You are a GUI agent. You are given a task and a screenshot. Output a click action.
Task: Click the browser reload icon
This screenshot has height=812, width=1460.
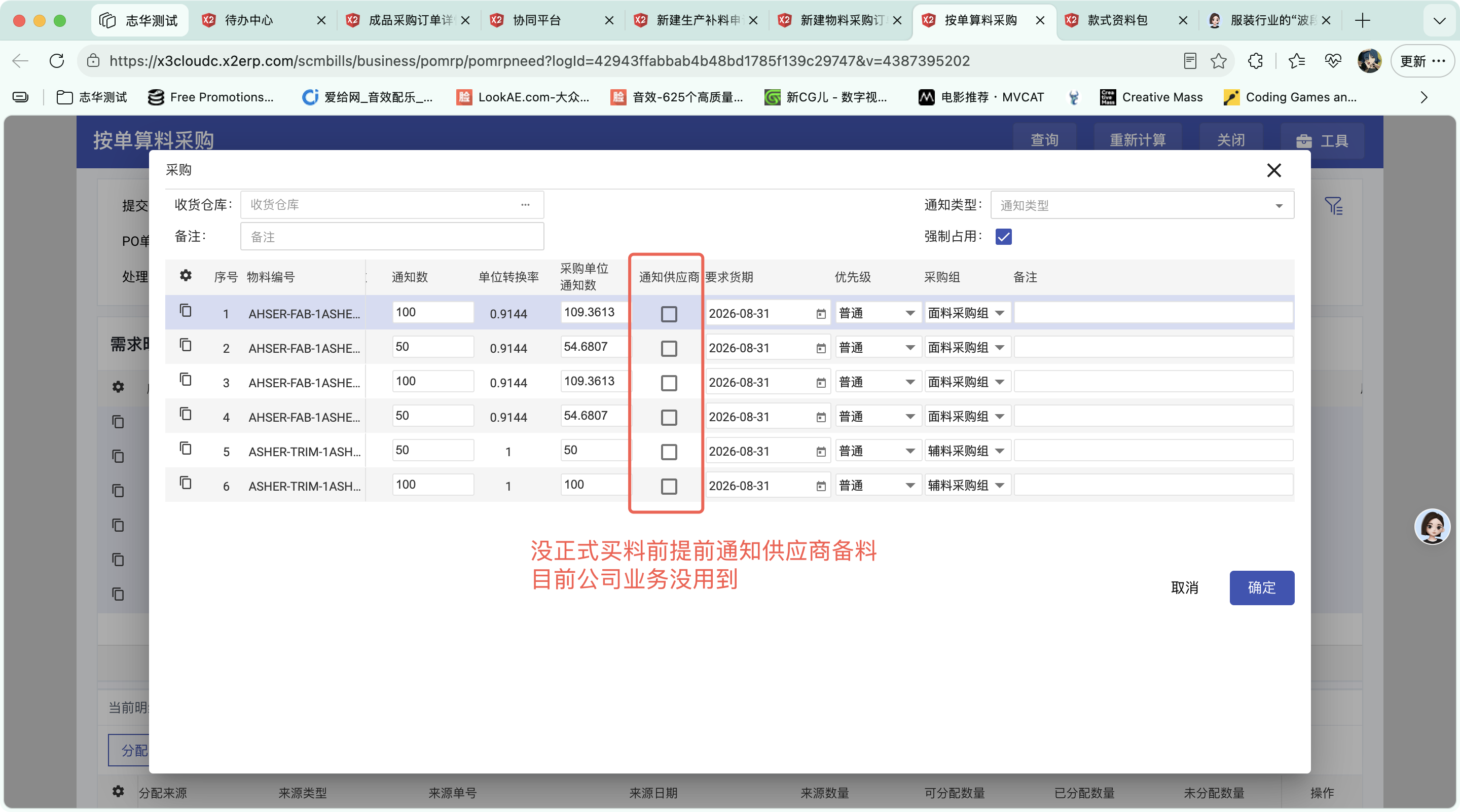(57, 61)
